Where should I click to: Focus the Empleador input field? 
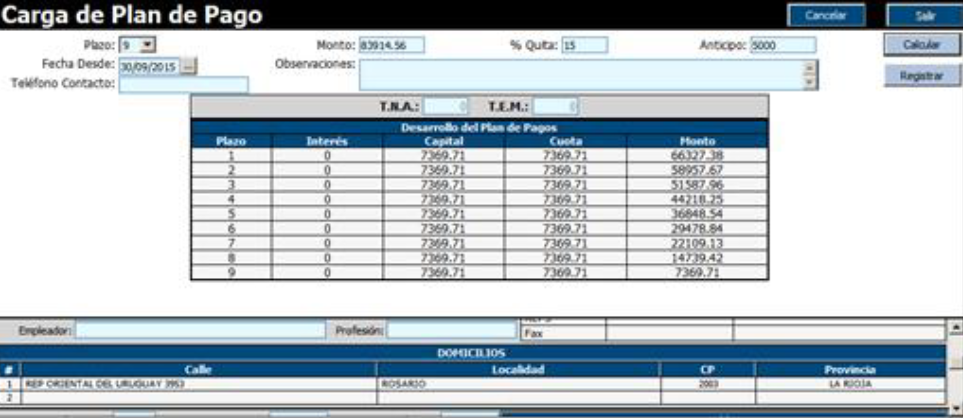tap(200, 329)
